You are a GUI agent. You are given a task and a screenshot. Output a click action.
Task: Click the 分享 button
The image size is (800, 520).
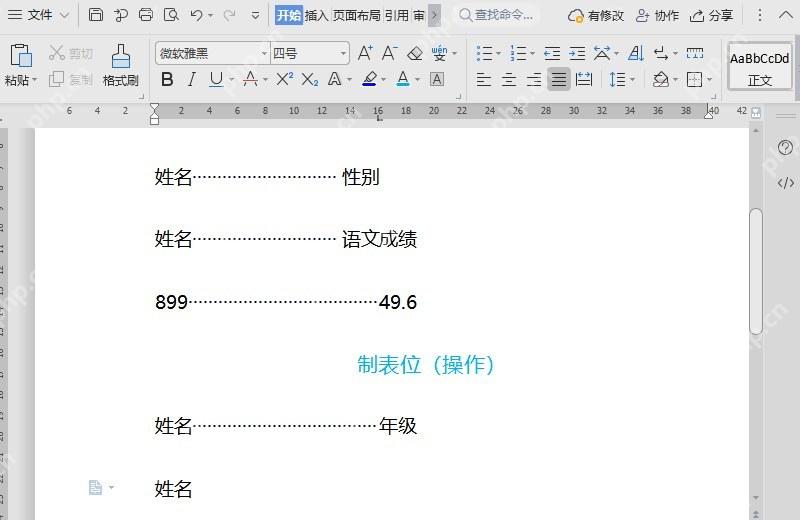pos(711,15)
